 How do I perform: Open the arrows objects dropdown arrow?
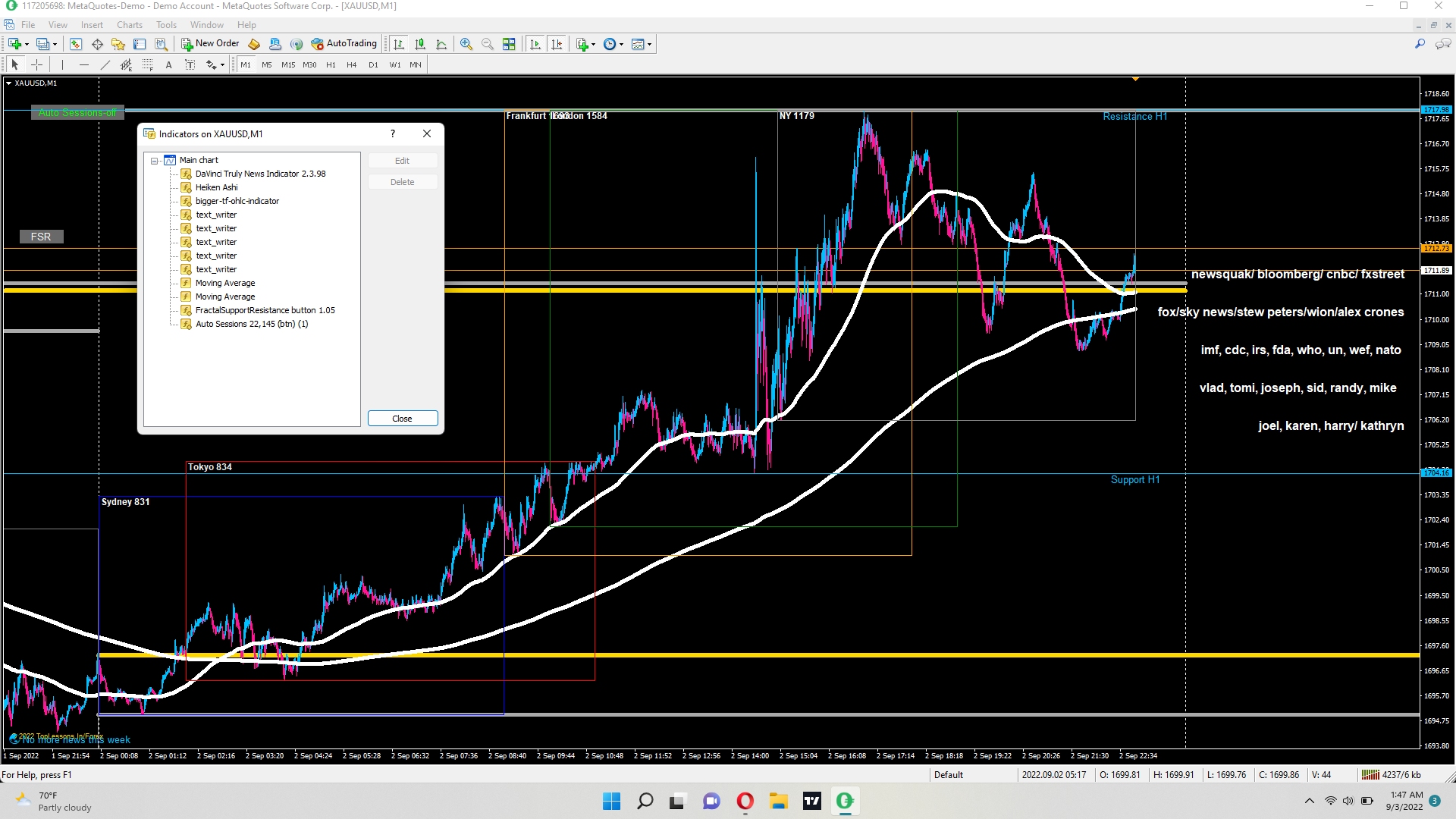point(222,66)
